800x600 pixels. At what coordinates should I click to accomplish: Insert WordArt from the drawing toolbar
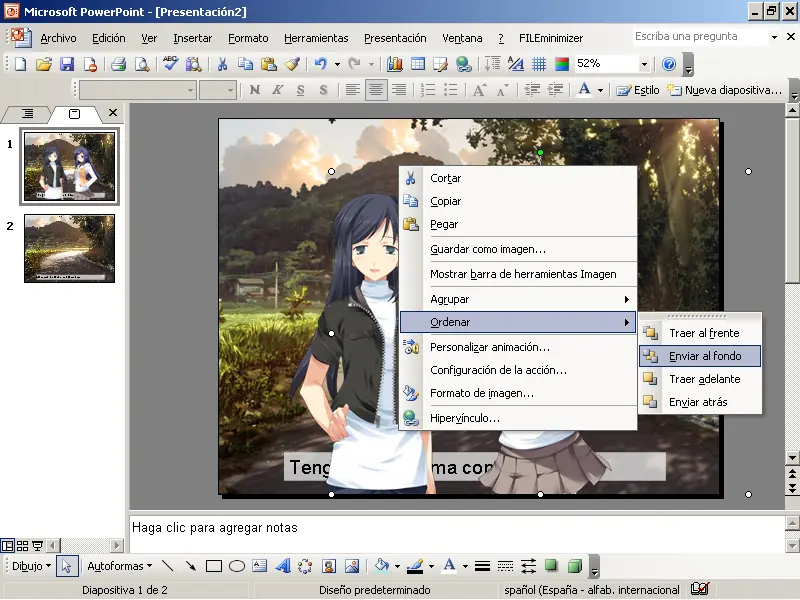pyautogui.click(x=283, y=566)
